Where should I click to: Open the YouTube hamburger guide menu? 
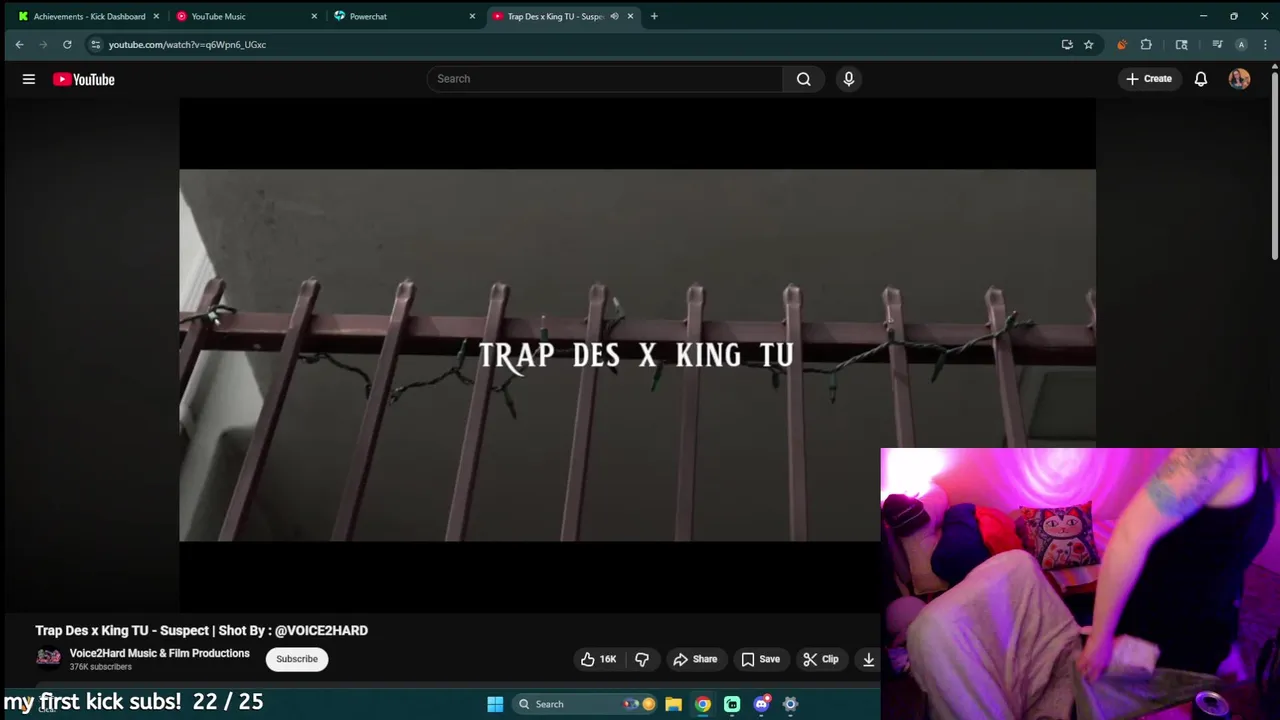point(29,79)
